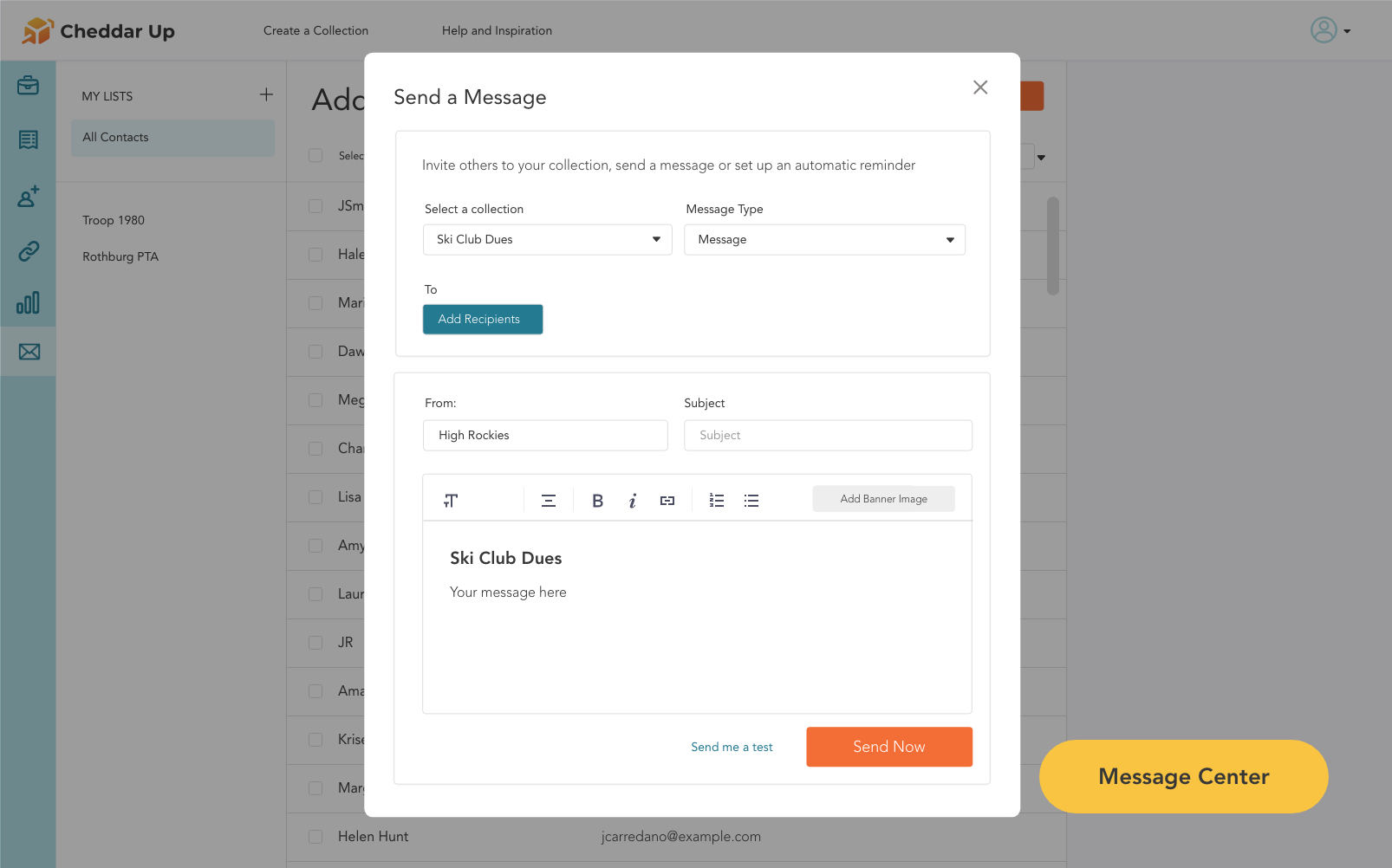
Task: Open the Collections briefcase icon in sidebar
Action: coord(28,86)
